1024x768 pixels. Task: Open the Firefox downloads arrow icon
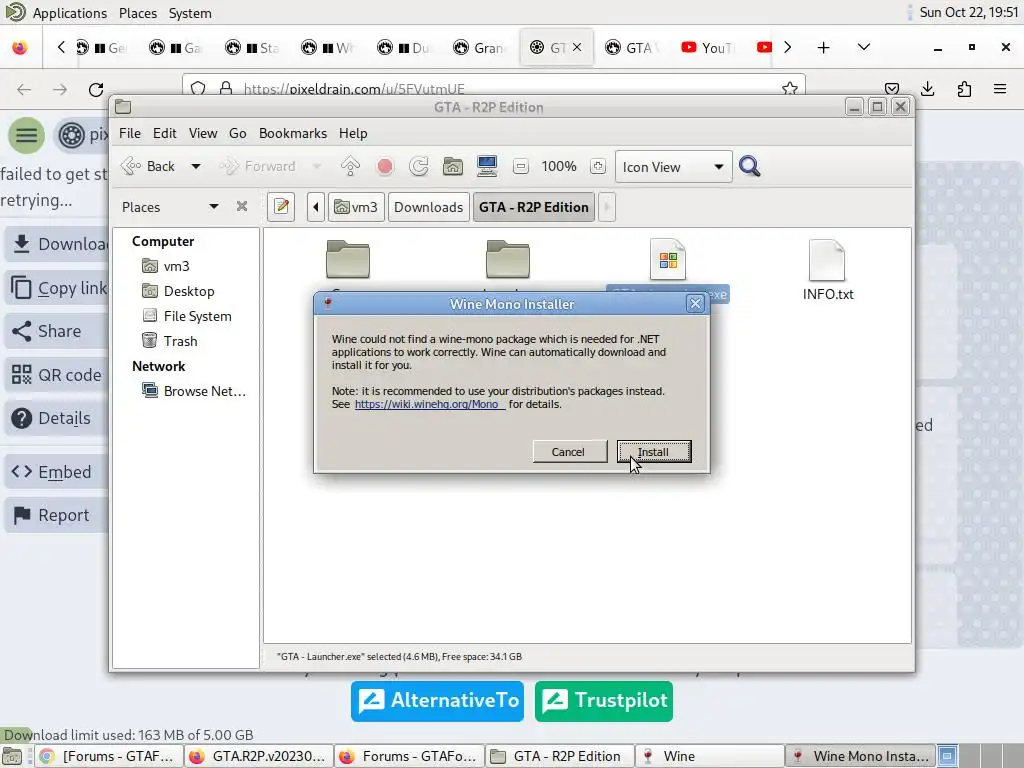(x=927, y=89)
